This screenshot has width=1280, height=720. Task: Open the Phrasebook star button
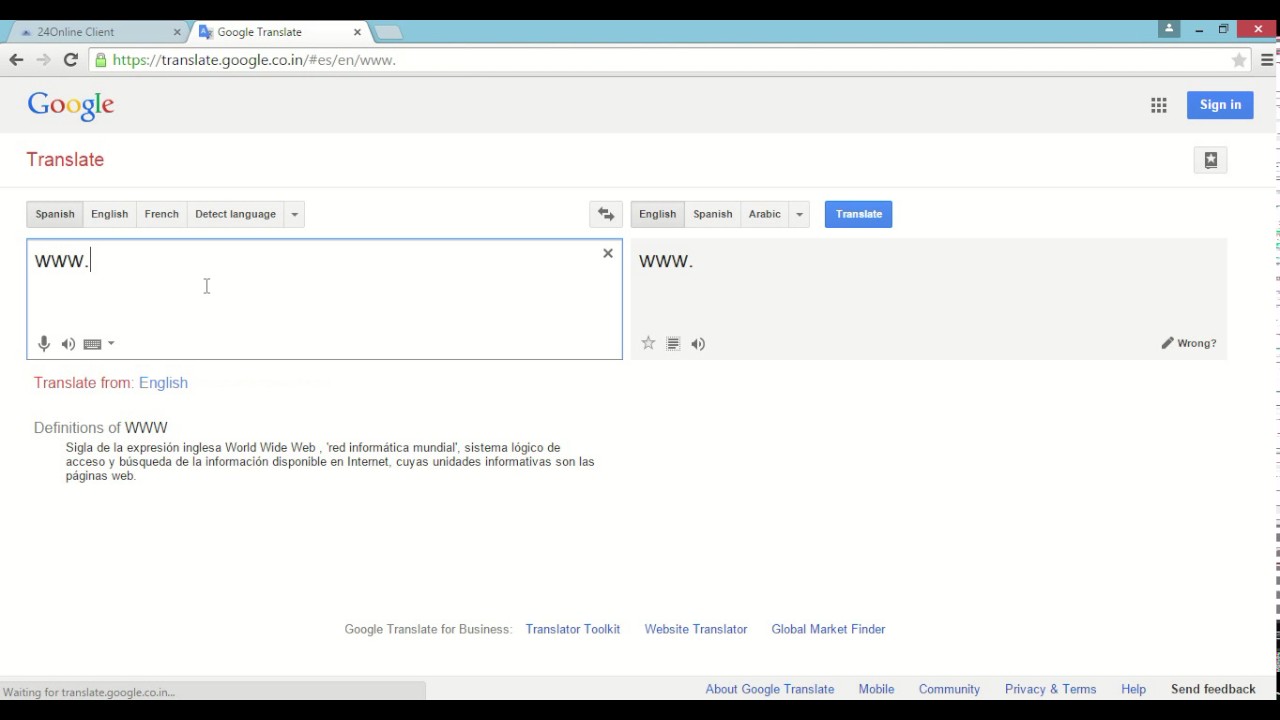click(1211, 160)
